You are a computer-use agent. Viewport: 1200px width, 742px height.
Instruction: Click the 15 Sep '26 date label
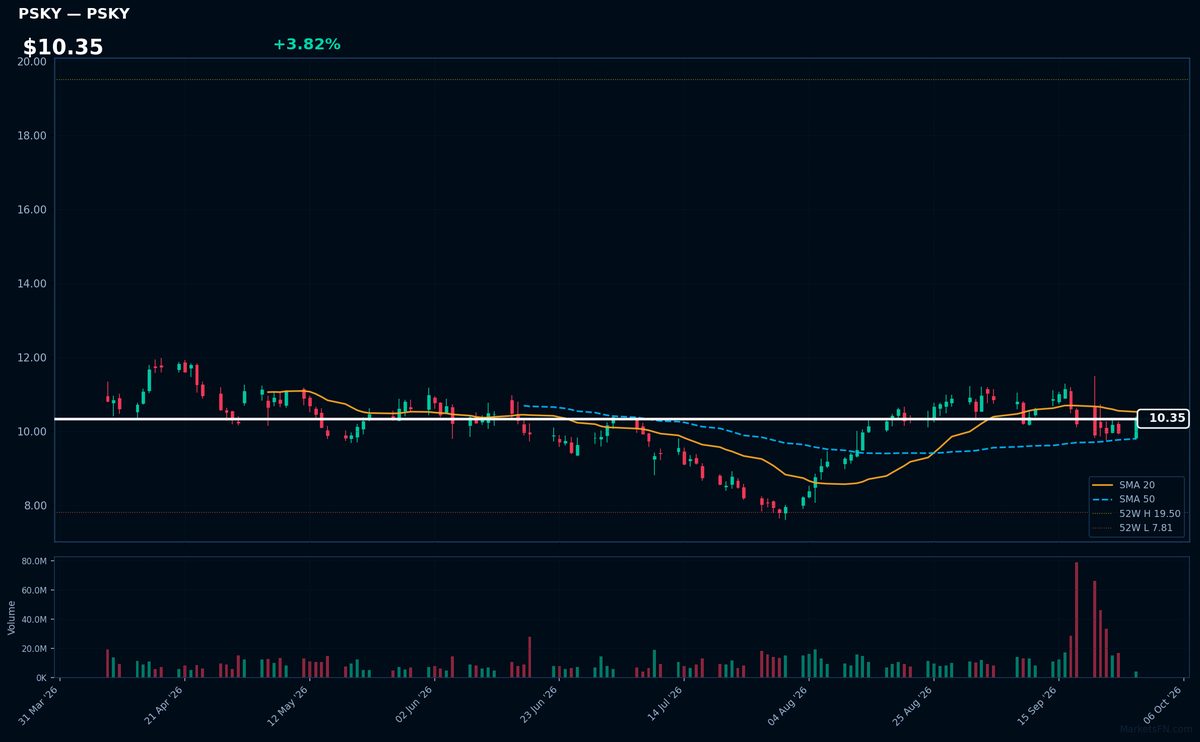[1035, 704]
